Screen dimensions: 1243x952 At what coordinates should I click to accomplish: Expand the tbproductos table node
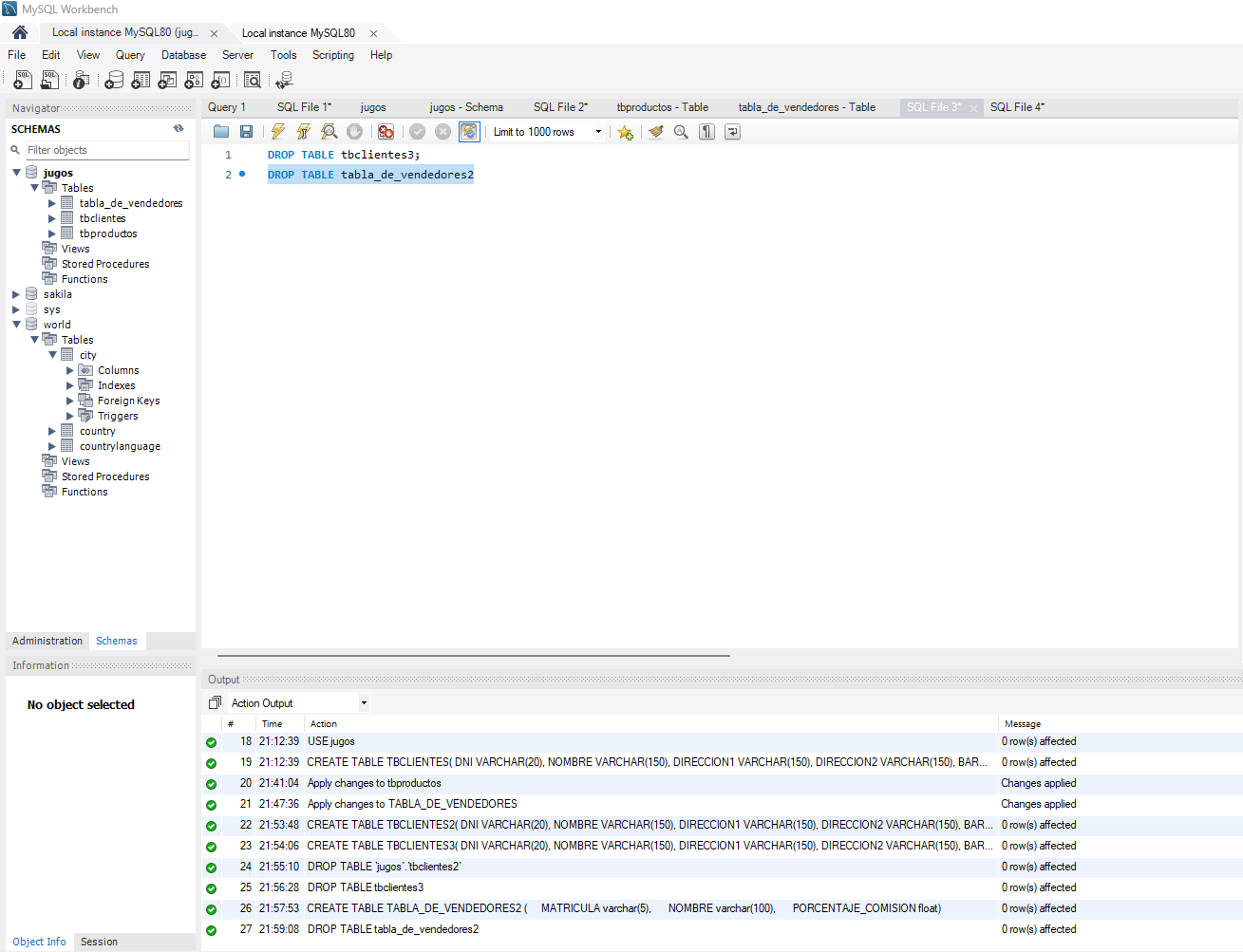pos(52,233)
